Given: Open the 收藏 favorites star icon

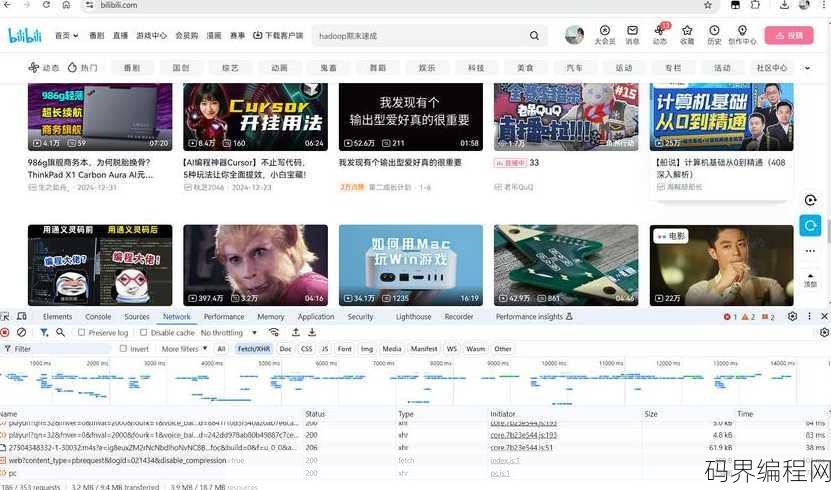Looking at the screenshot, I should coord(687,35).
